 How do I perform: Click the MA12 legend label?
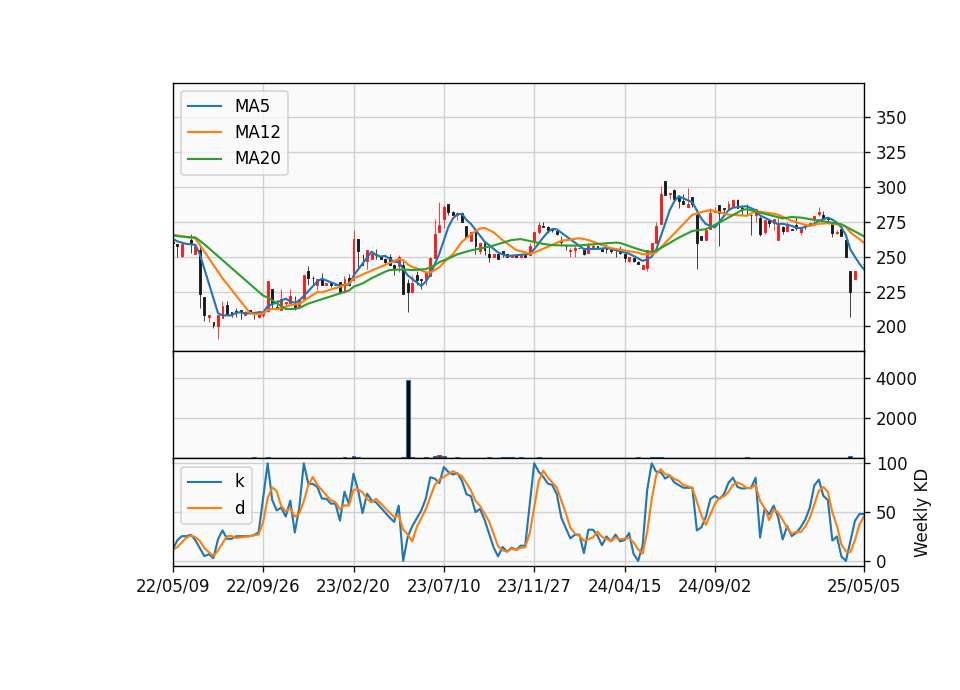(257, 132)
